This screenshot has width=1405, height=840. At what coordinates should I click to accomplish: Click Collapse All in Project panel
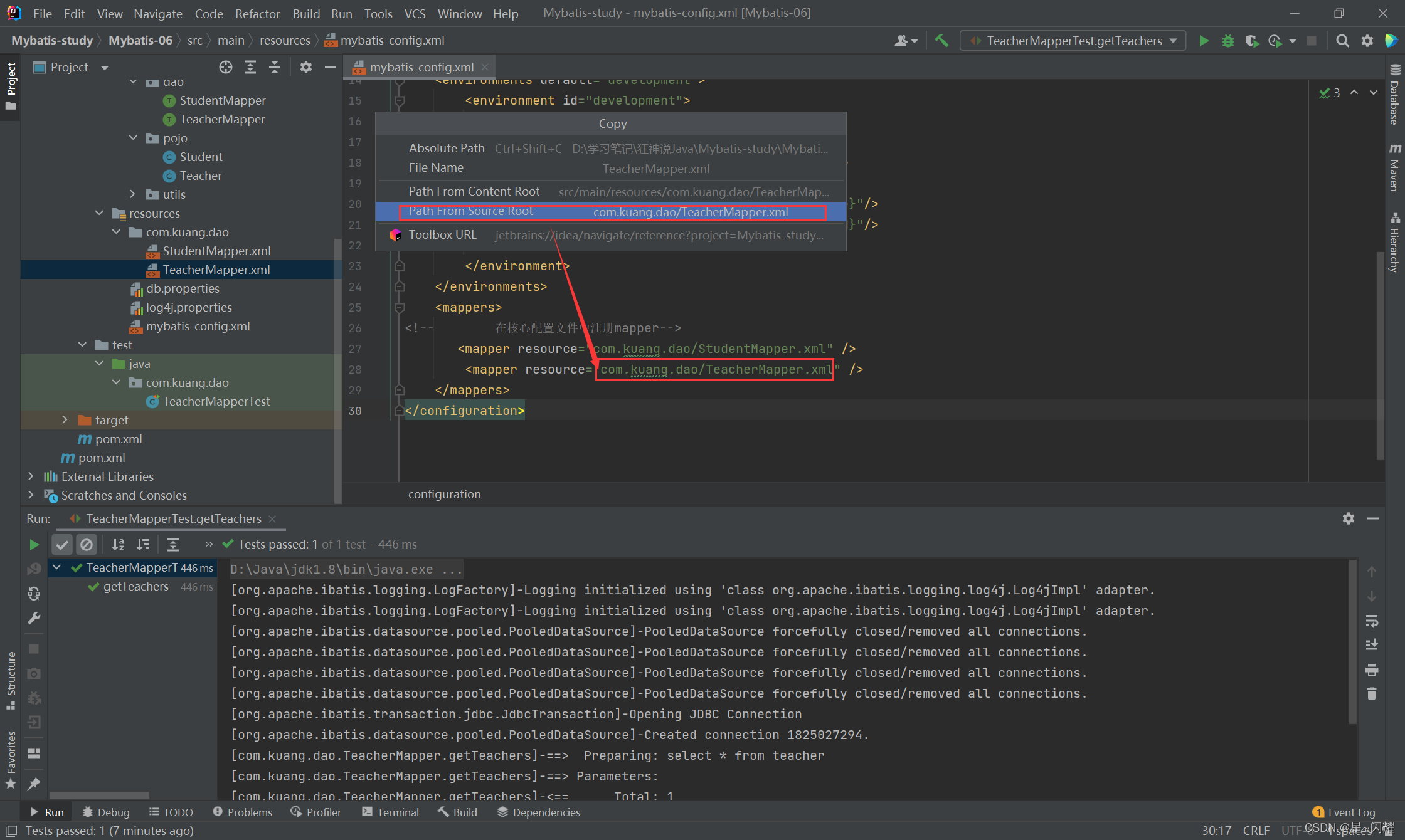pyautogui.click(x=275, y=67)
